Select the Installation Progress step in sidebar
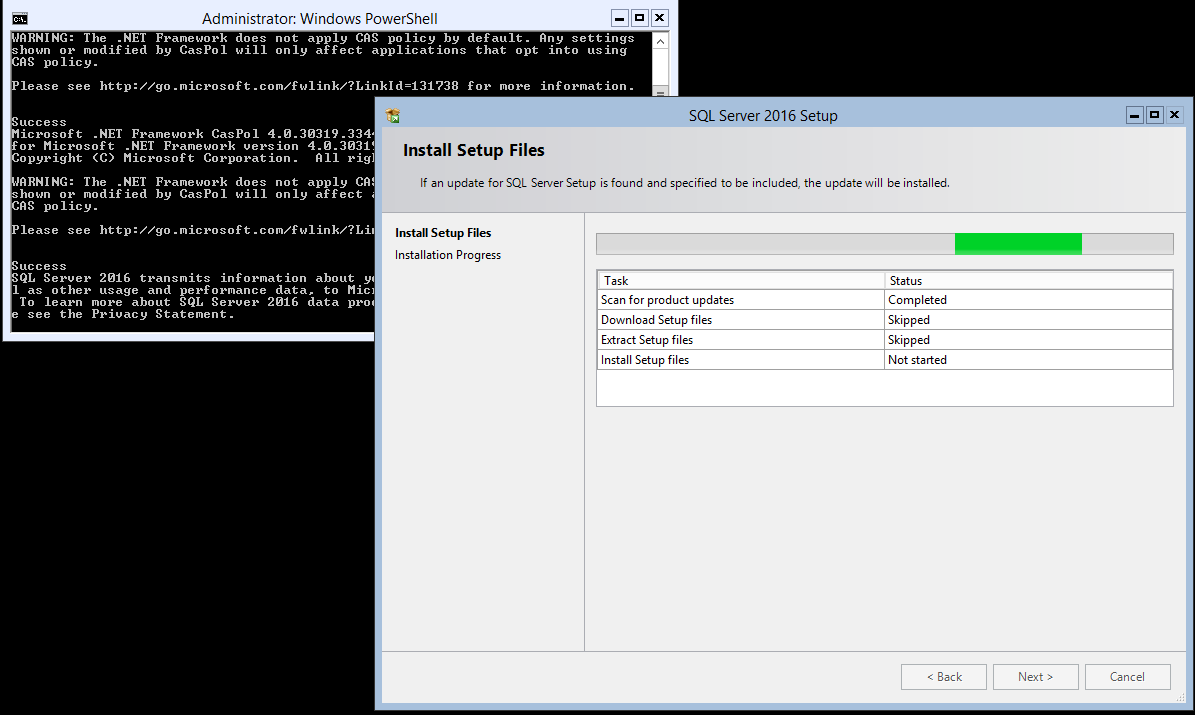The image size is (1195, 715). [448, 255]
